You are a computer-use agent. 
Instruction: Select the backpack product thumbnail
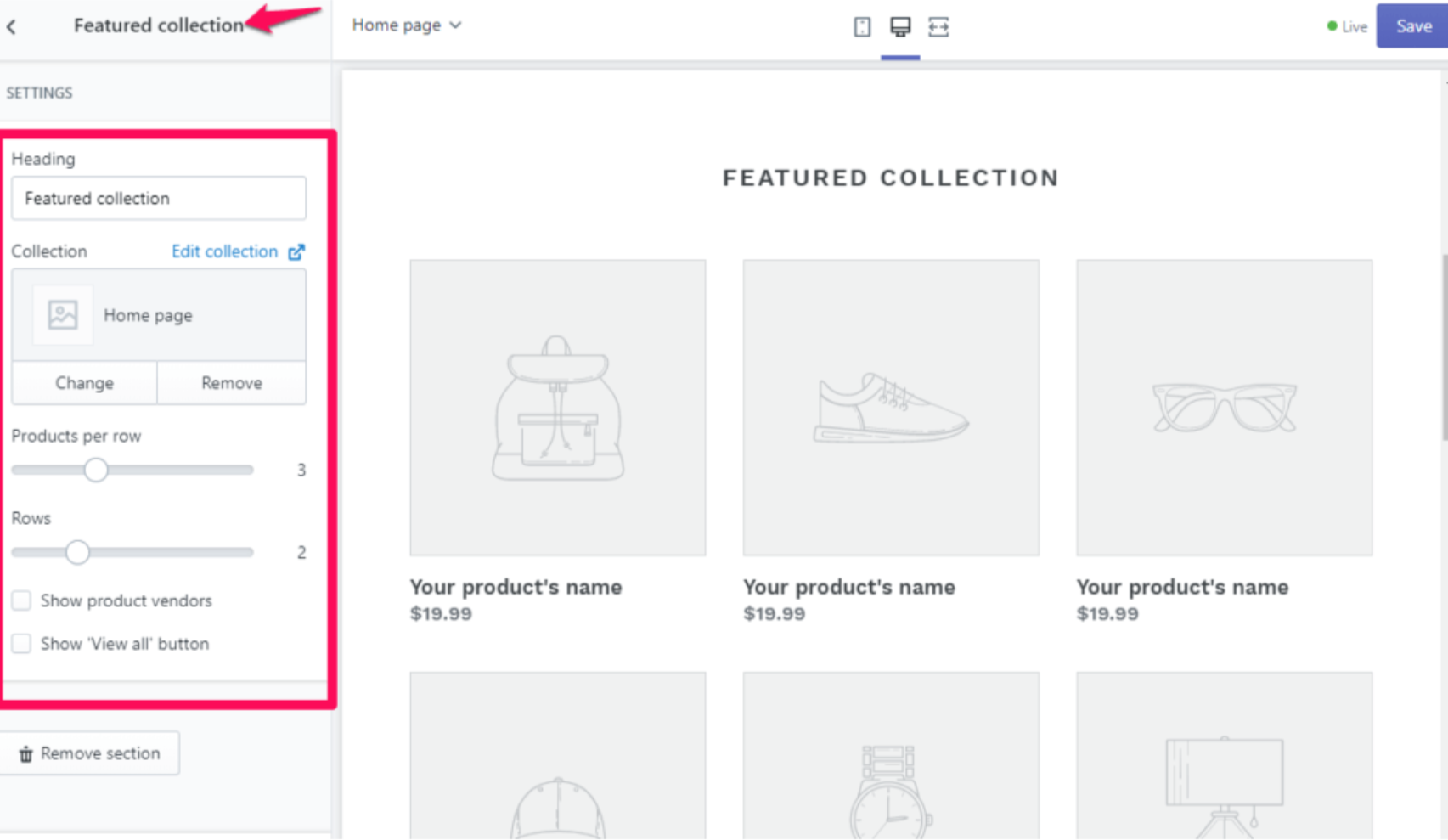tap(558, 408)
